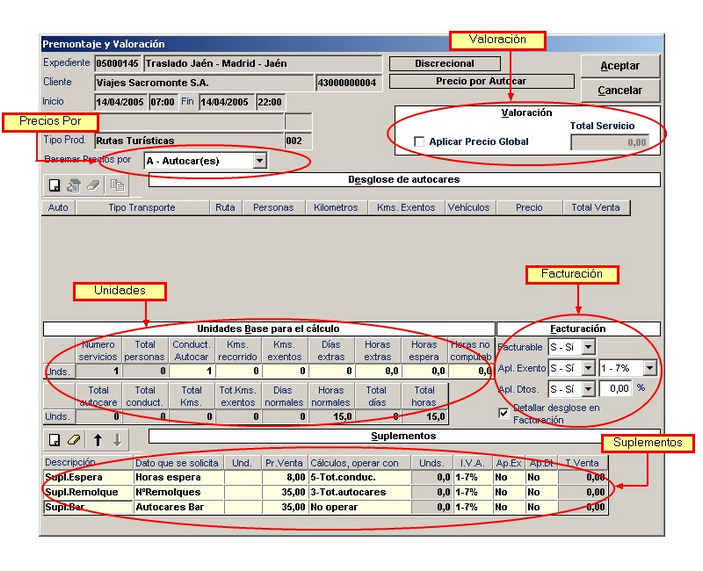Enable Aplicar Precio Global checkbox

(419, 142)
